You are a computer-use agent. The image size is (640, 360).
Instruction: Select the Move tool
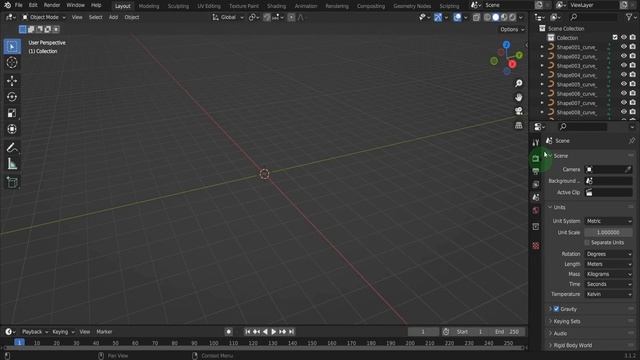click(x=12, y=81)
